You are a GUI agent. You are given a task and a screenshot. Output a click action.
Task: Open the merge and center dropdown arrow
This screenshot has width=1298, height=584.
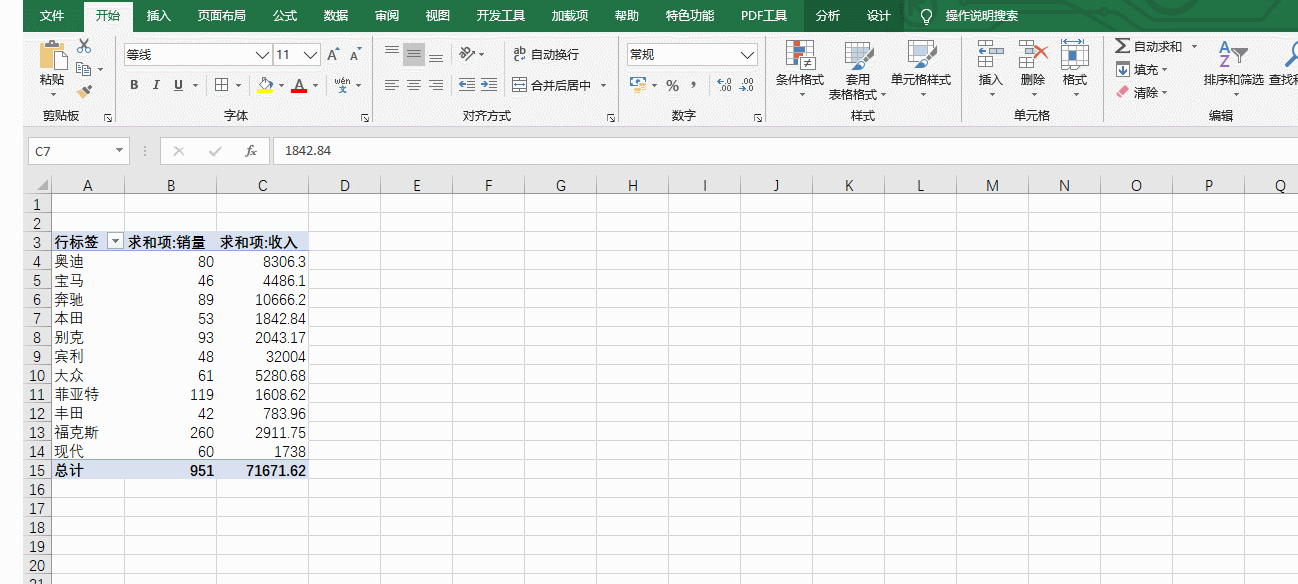[604, 86]
